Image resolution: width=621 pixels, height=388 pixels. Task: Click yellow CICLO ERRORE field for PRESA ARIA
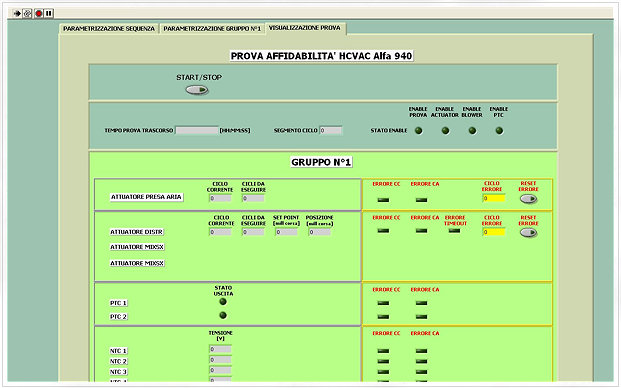[494, 198]
